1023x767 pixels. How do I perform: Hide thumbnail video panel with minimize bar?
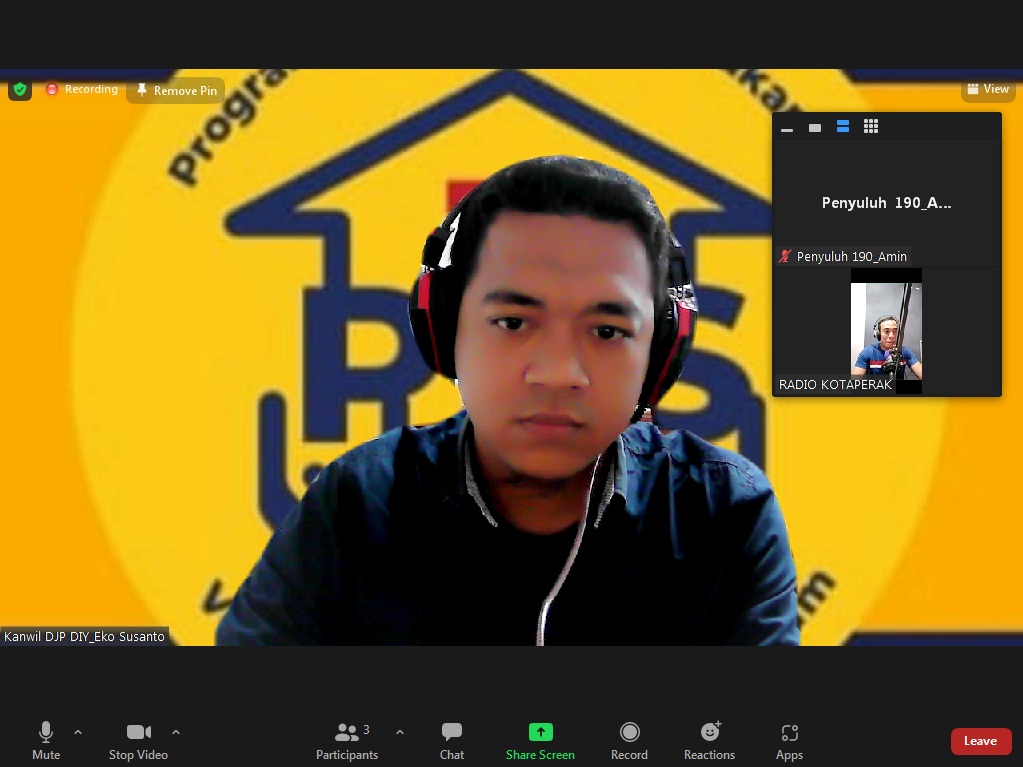(x=787, y=128)
